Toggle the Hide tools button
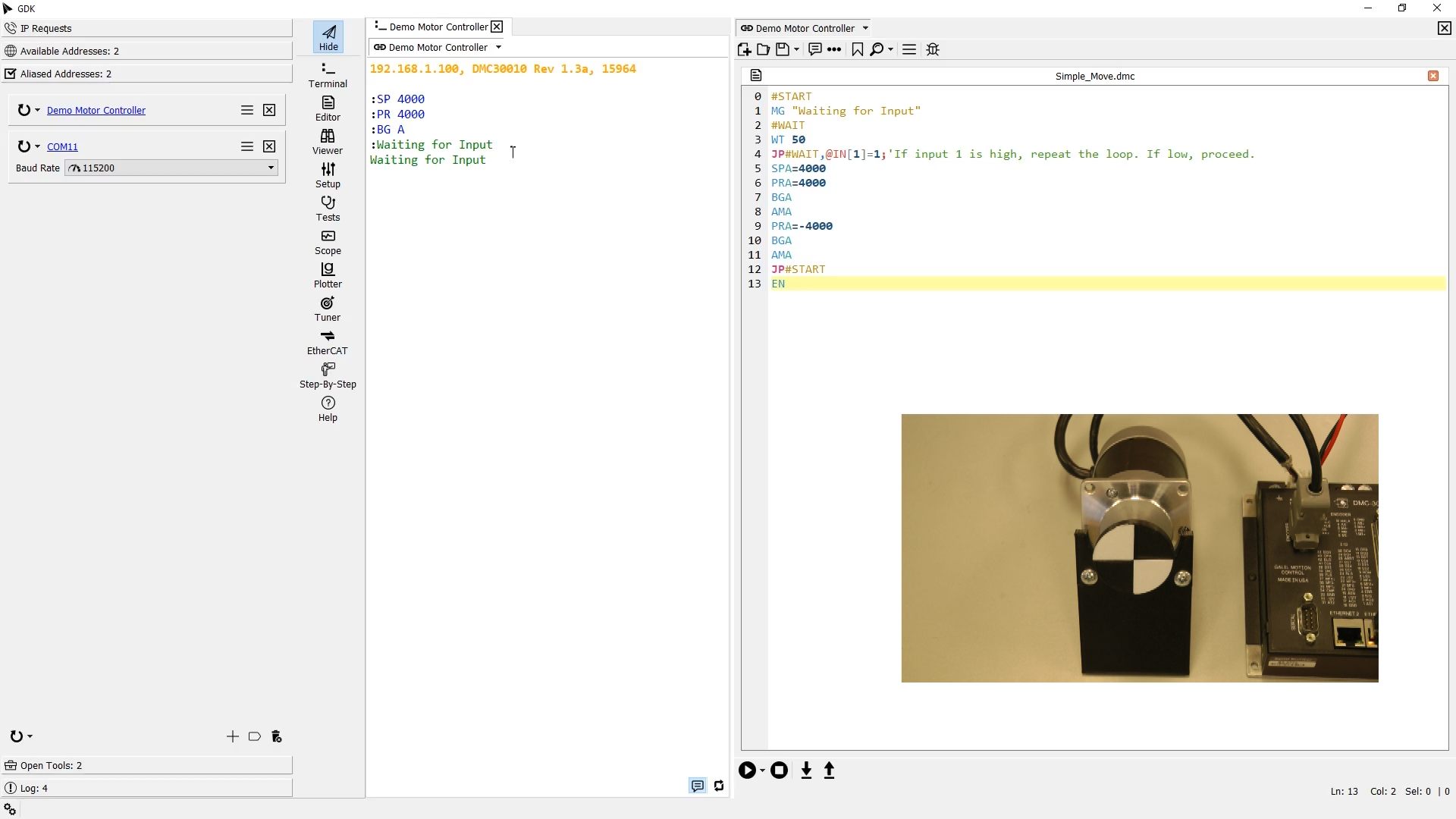1456x819 pixels. tap(328, 37)
